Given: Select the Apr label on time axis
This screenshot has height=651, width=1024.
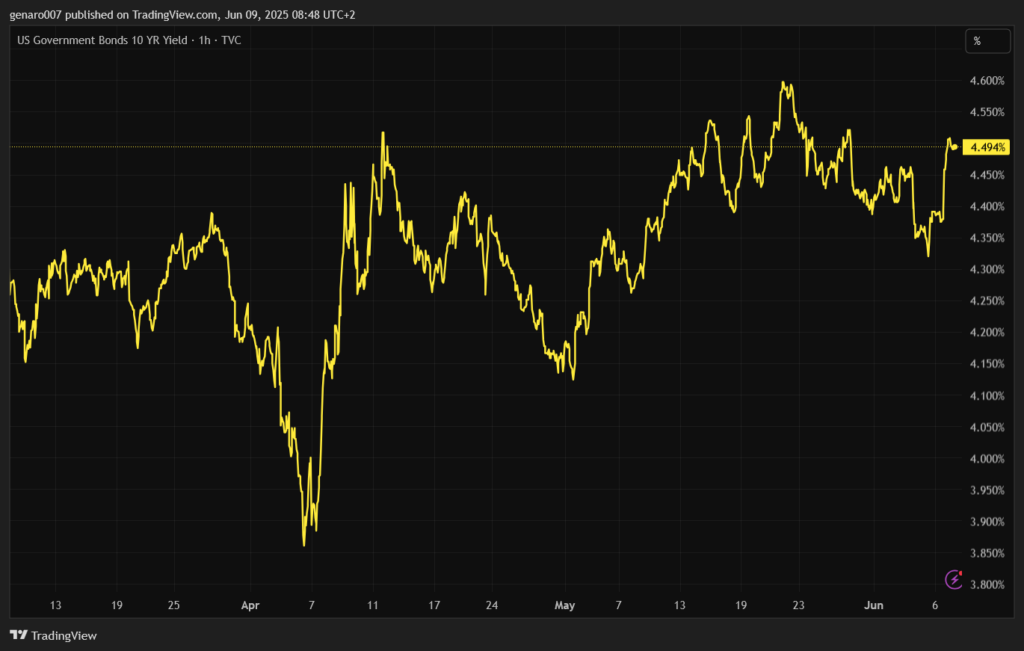Looking at the screenshot, I should tap(250, 605).
